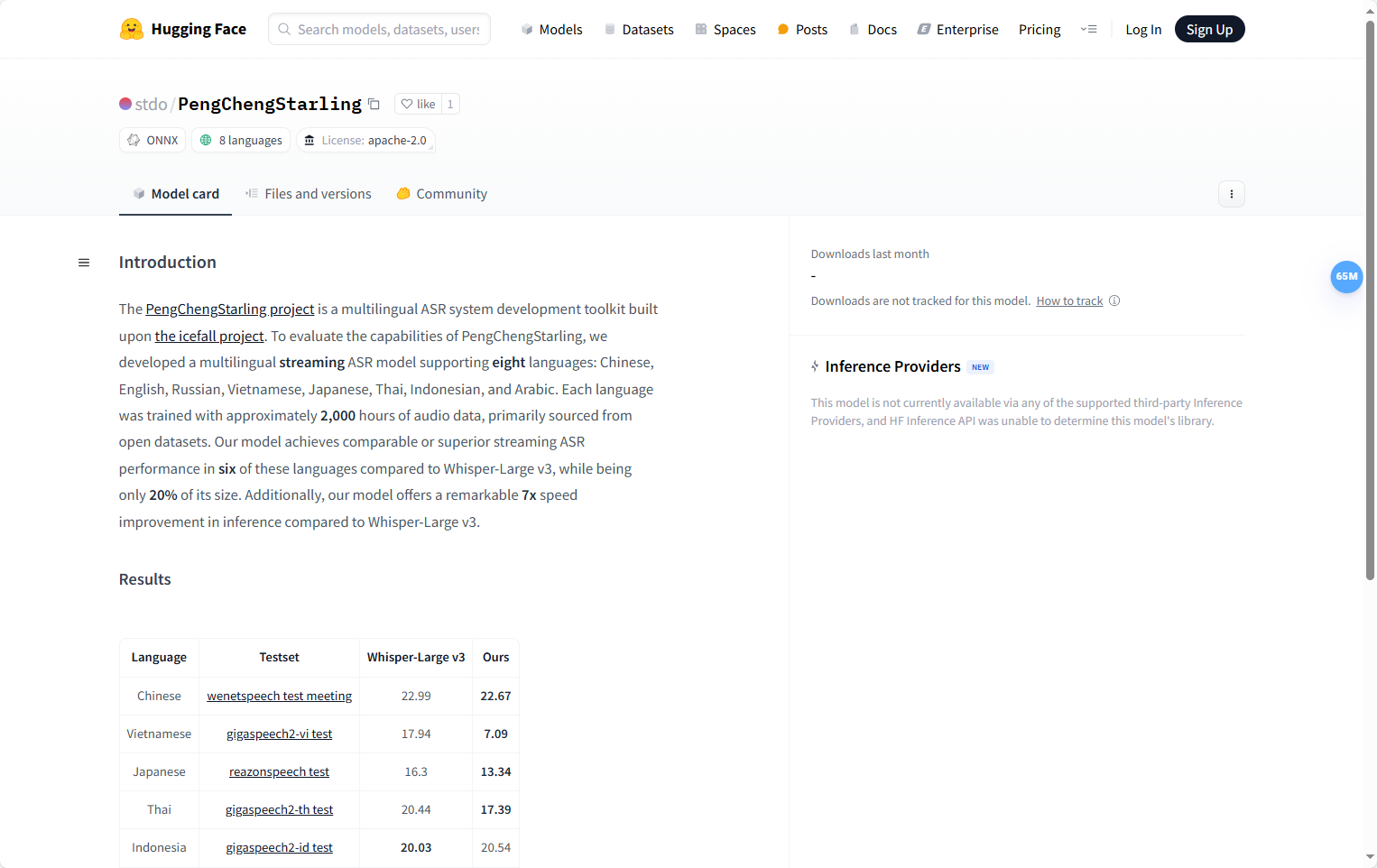The height and width of the screenshot is (868, 1377).
Task: Open gigaspeech2-vi test link
Action: pos(280,734)
